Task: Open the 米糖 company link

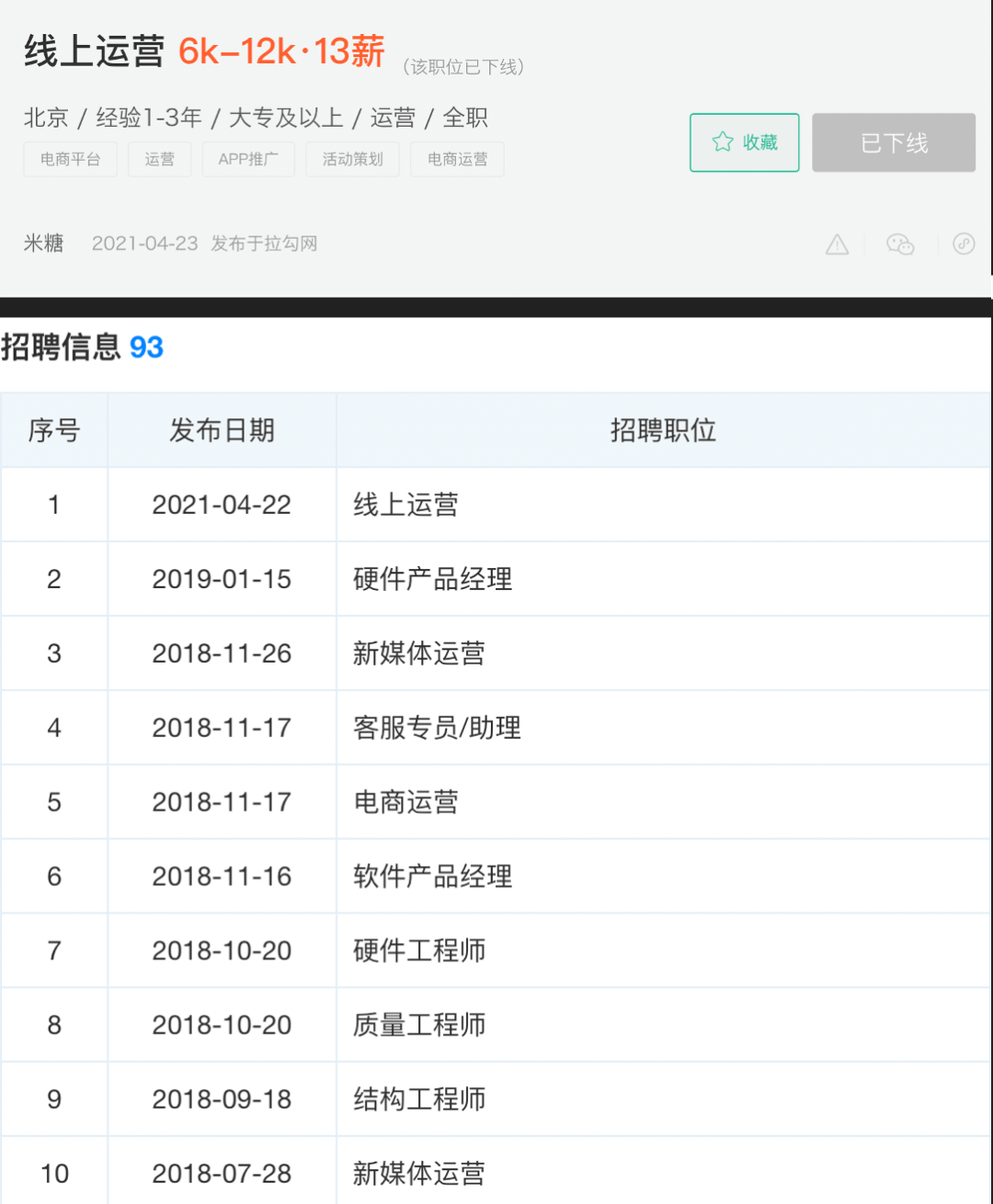Action: tap(43, 243)
